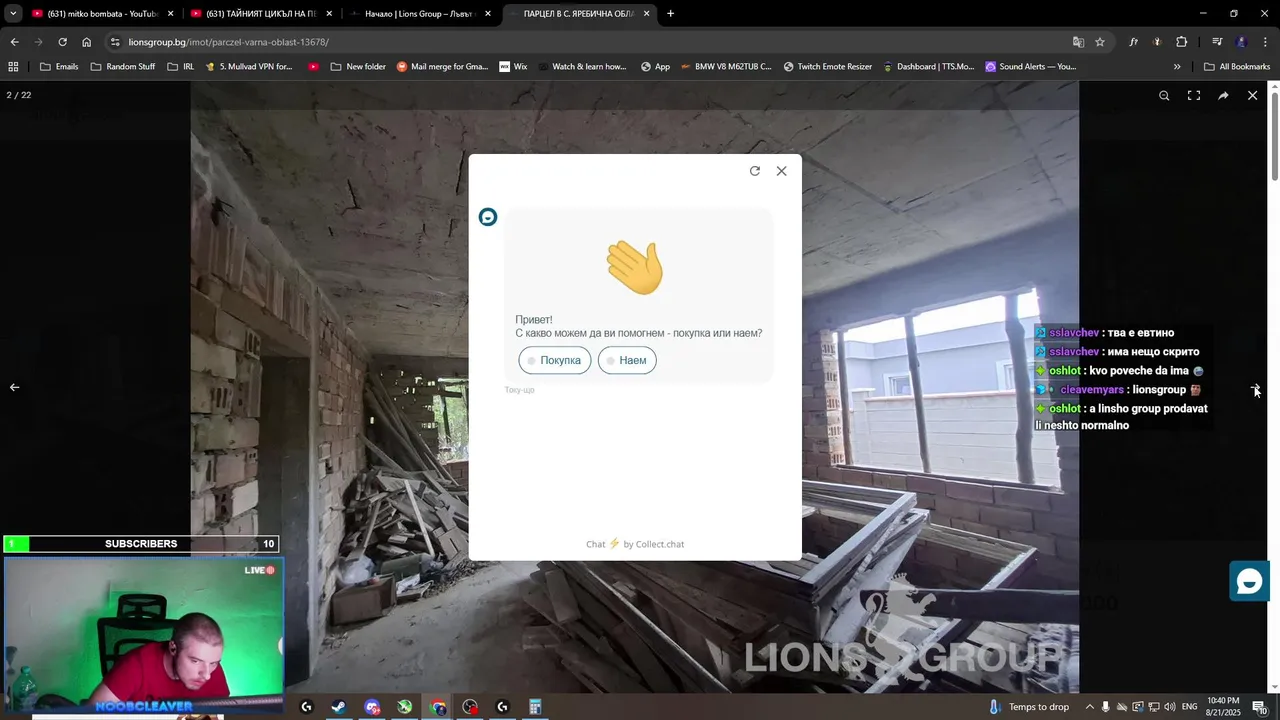1280x720 pixels.
Task: Open Calculator from taskbar
Action: [535, 707]
